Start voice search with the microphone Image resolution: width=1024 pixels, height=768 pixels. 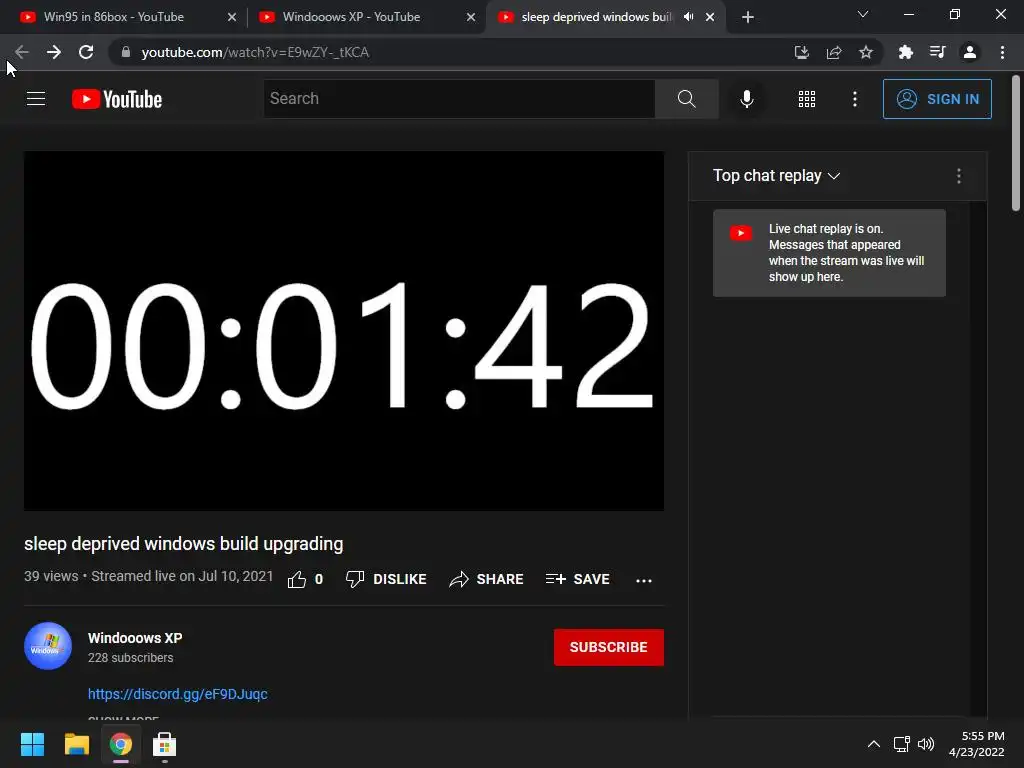pyautogui.click(x=746, y=99)
